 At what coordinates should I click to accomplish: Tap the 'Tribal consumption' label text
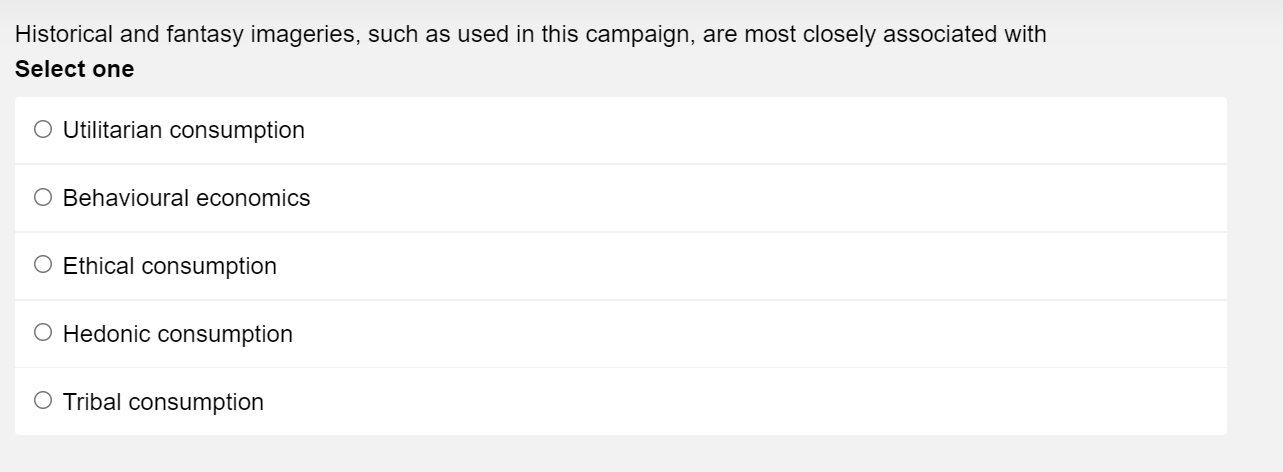pos(163,402)
